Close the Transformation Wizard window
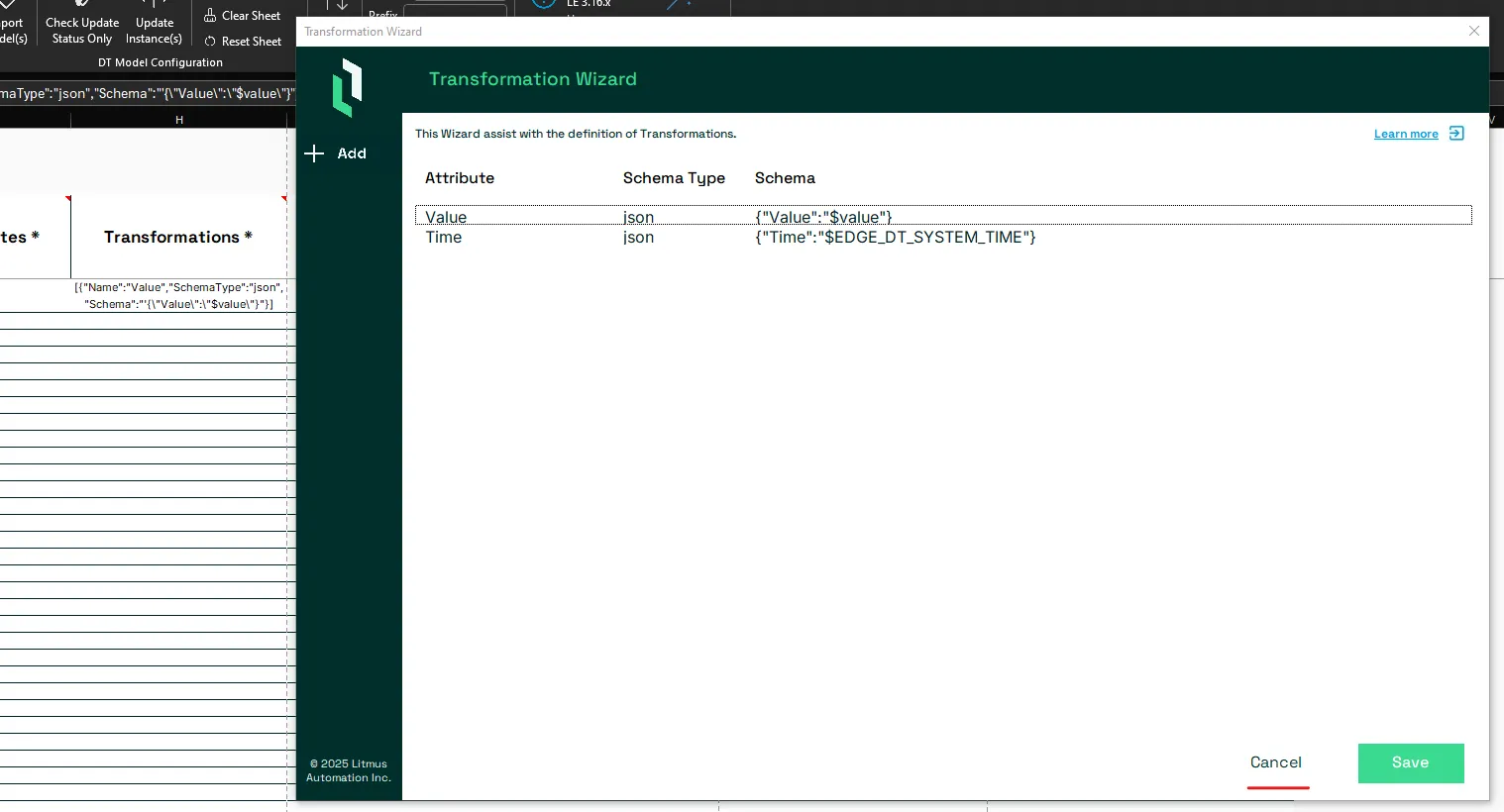This screenshot has width=1504, height=812. tap(1474, 31)
